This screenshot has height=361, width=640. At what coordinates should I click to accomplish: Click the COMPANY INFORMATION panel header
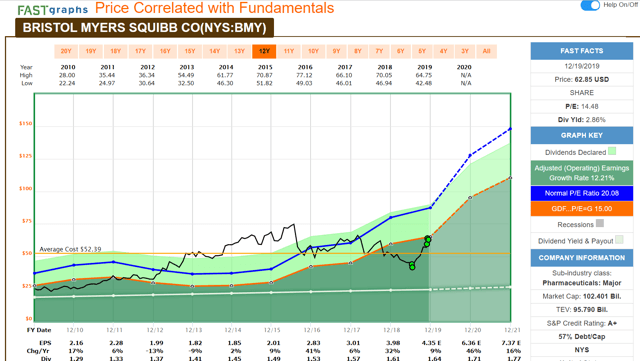tap(582, 258)
